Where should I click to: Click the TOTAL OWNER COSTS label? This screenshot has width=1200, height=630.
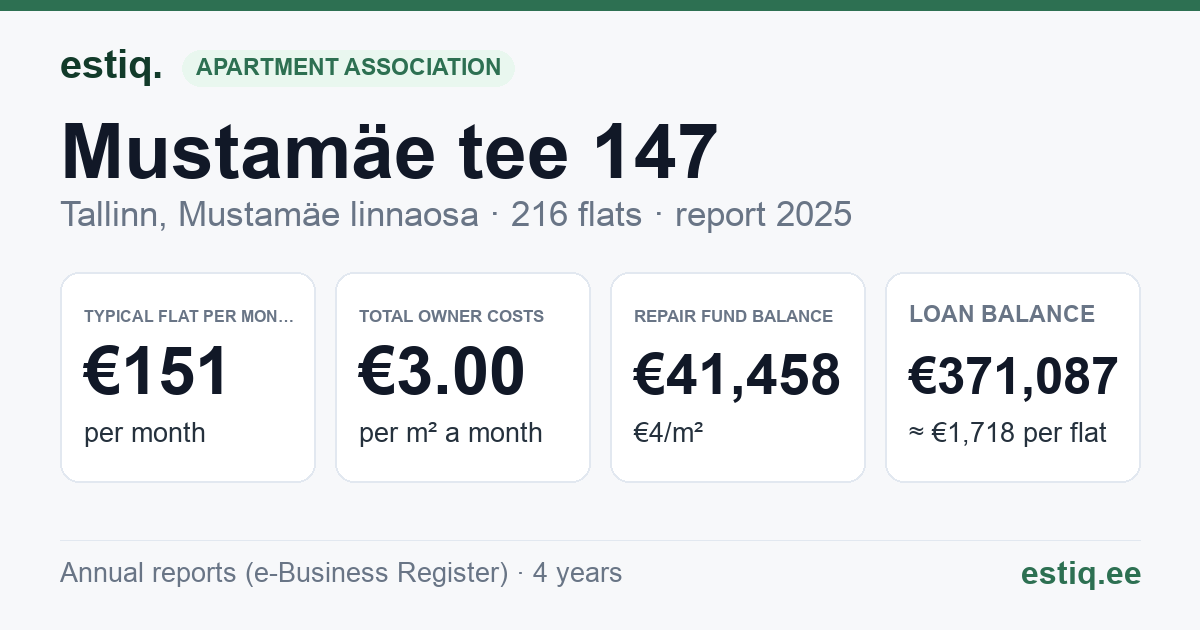pos(451,316)
